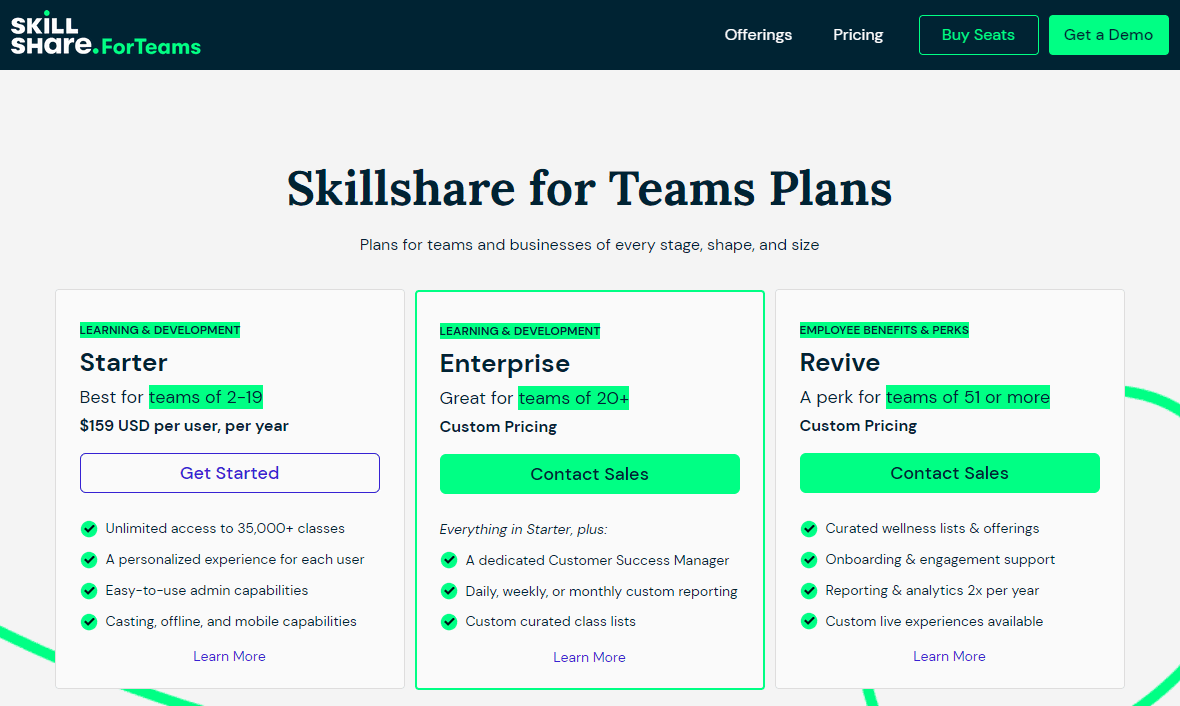The width and height of the screenshot is (1180, 706).
Task: Click the Buy Seats button
Action: coord(978,34)
